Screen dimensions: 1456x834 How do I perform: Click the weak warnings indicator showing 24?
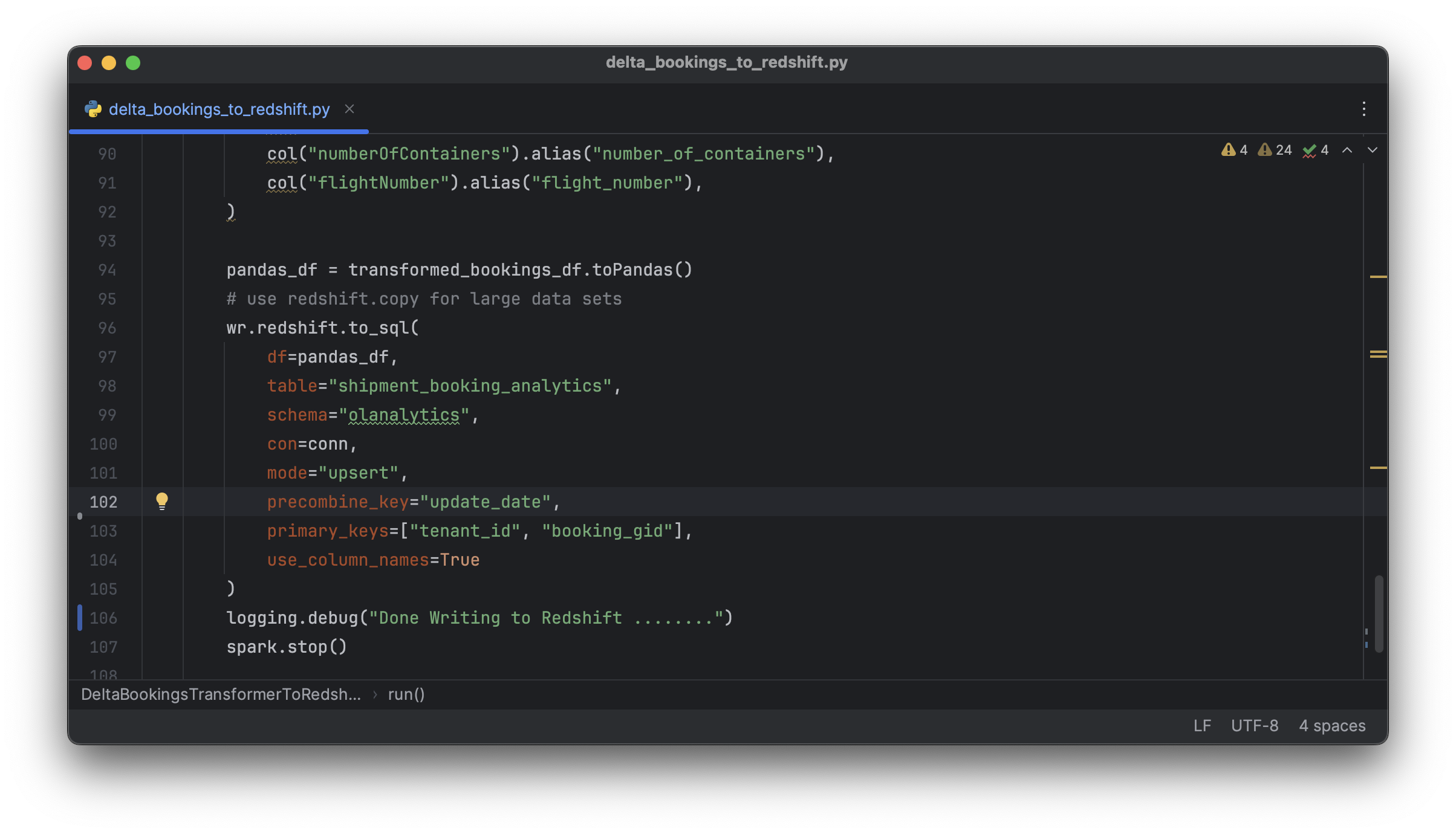(x=1275, y=150)
